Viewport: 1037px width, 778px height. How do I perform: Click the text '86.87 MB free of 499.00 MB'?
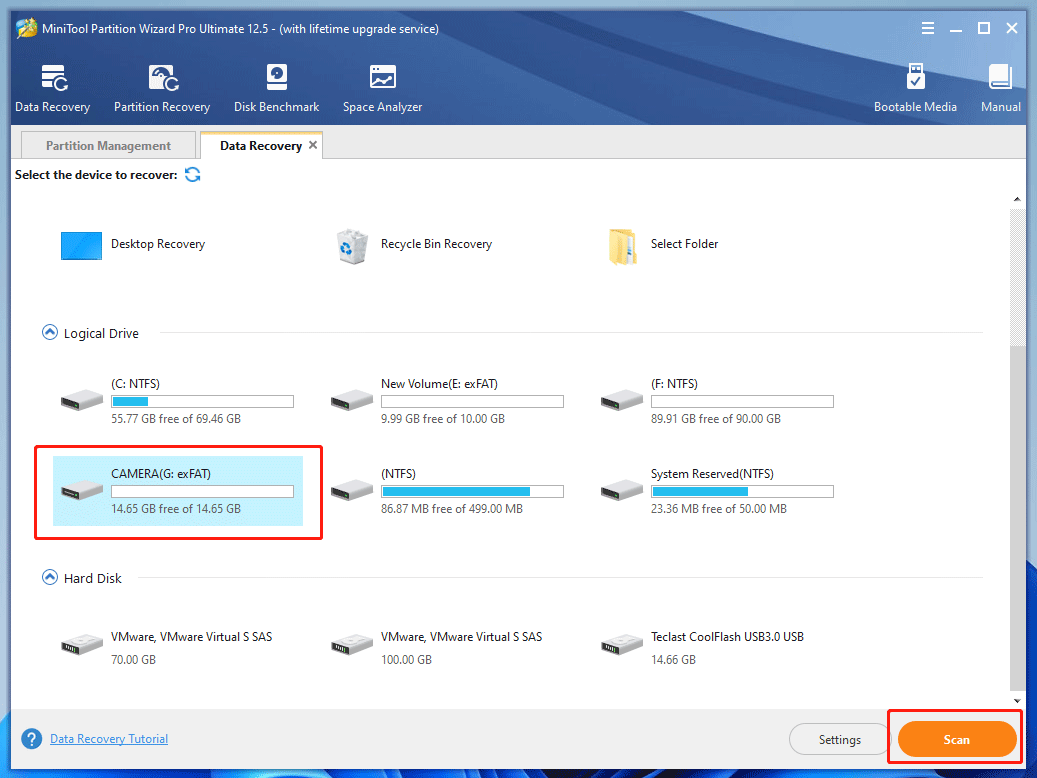pyautogui.click(x=452, y=509)
